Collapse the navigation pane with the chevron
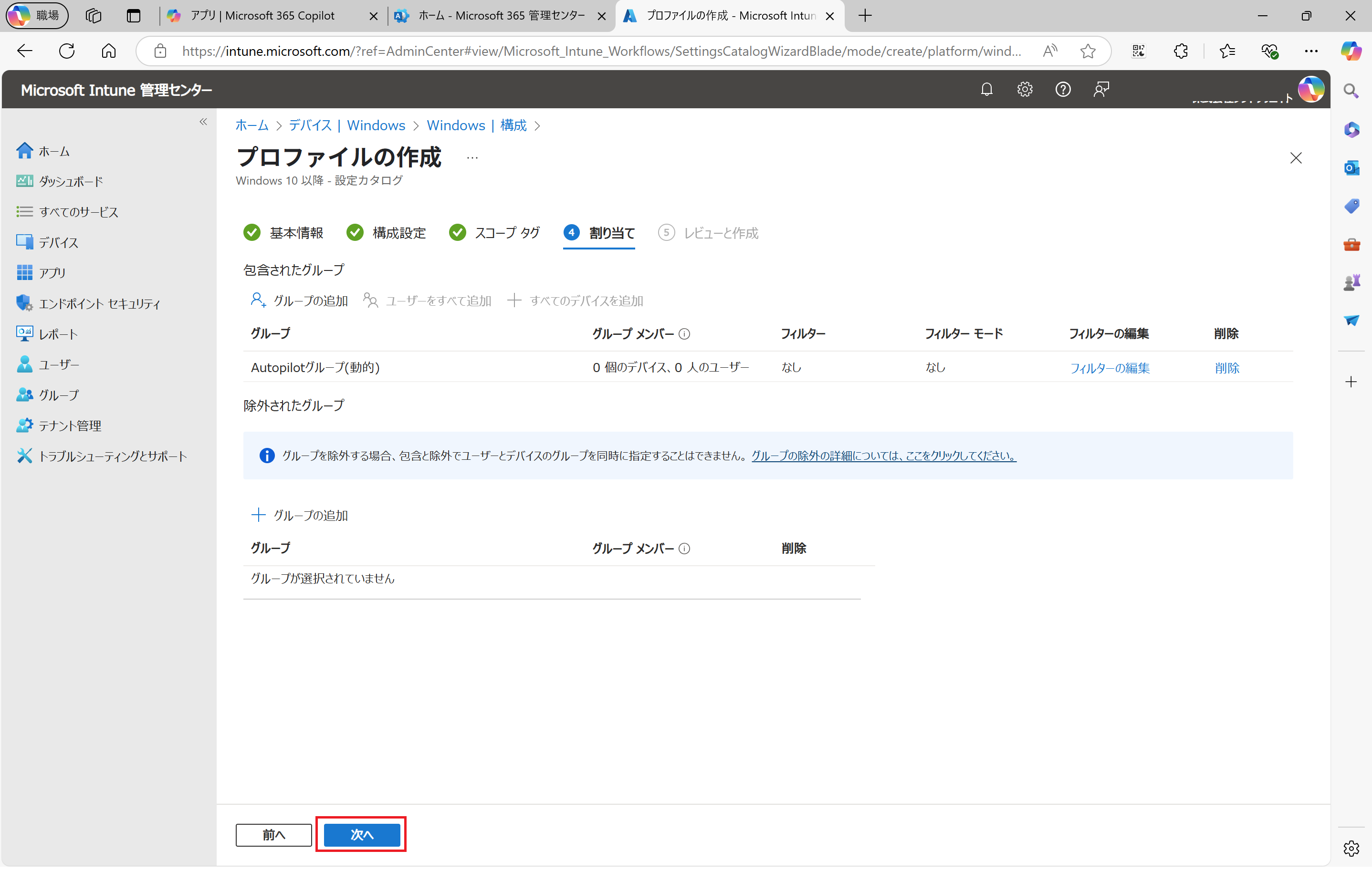 203,121
